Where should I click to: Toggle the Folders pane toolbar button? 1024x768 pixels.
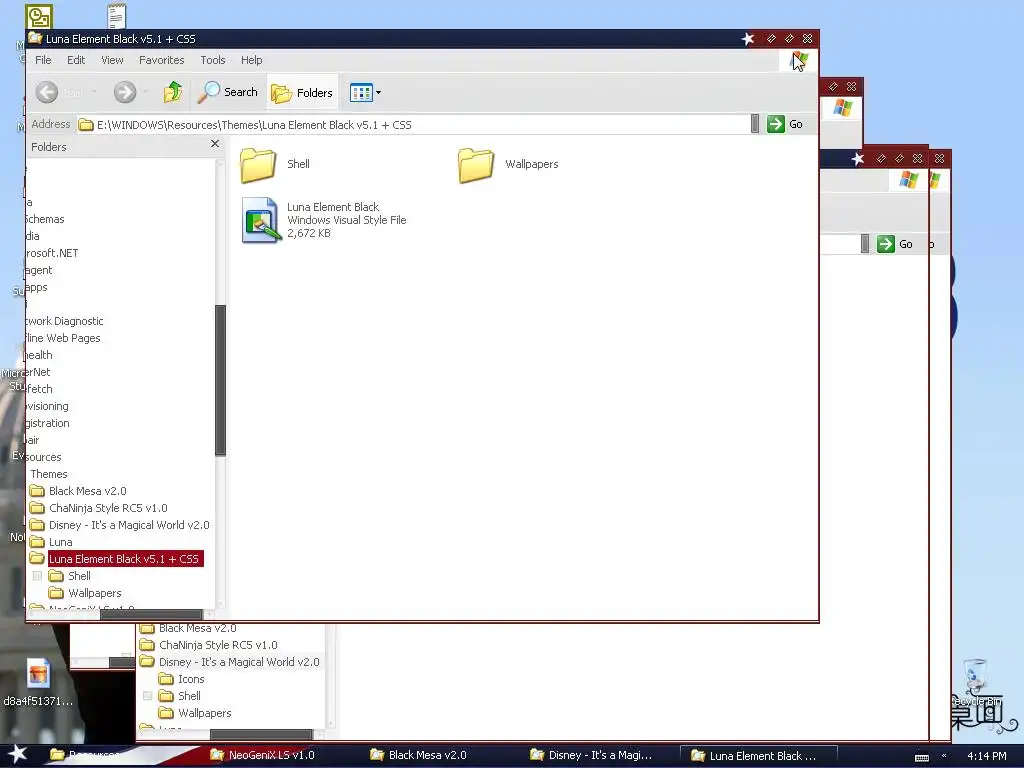pos(302,93)
